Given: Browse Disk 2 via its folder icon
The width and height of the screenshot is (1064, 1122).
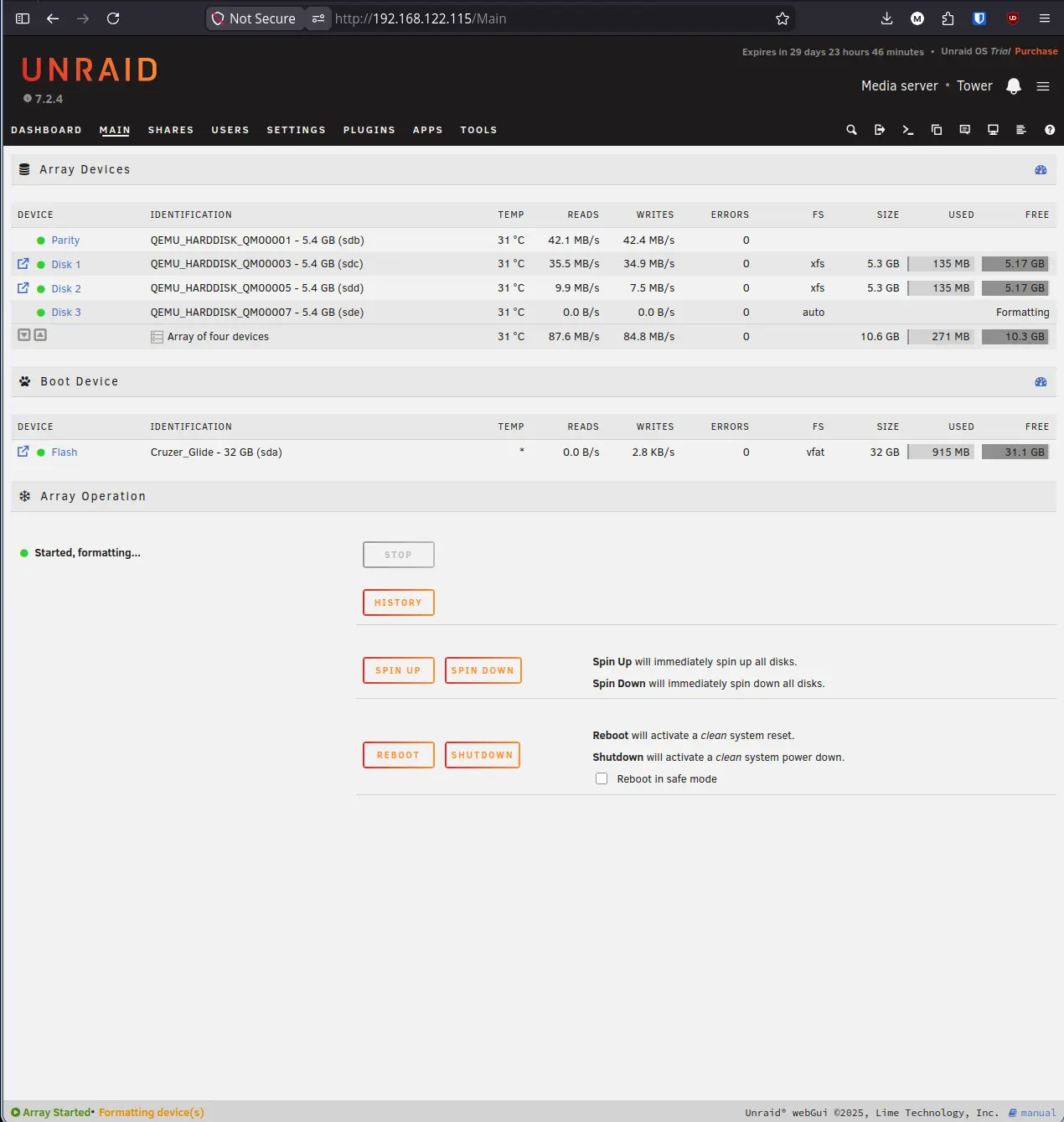Looking at the screenshot, I should click(x=23, y=287).
